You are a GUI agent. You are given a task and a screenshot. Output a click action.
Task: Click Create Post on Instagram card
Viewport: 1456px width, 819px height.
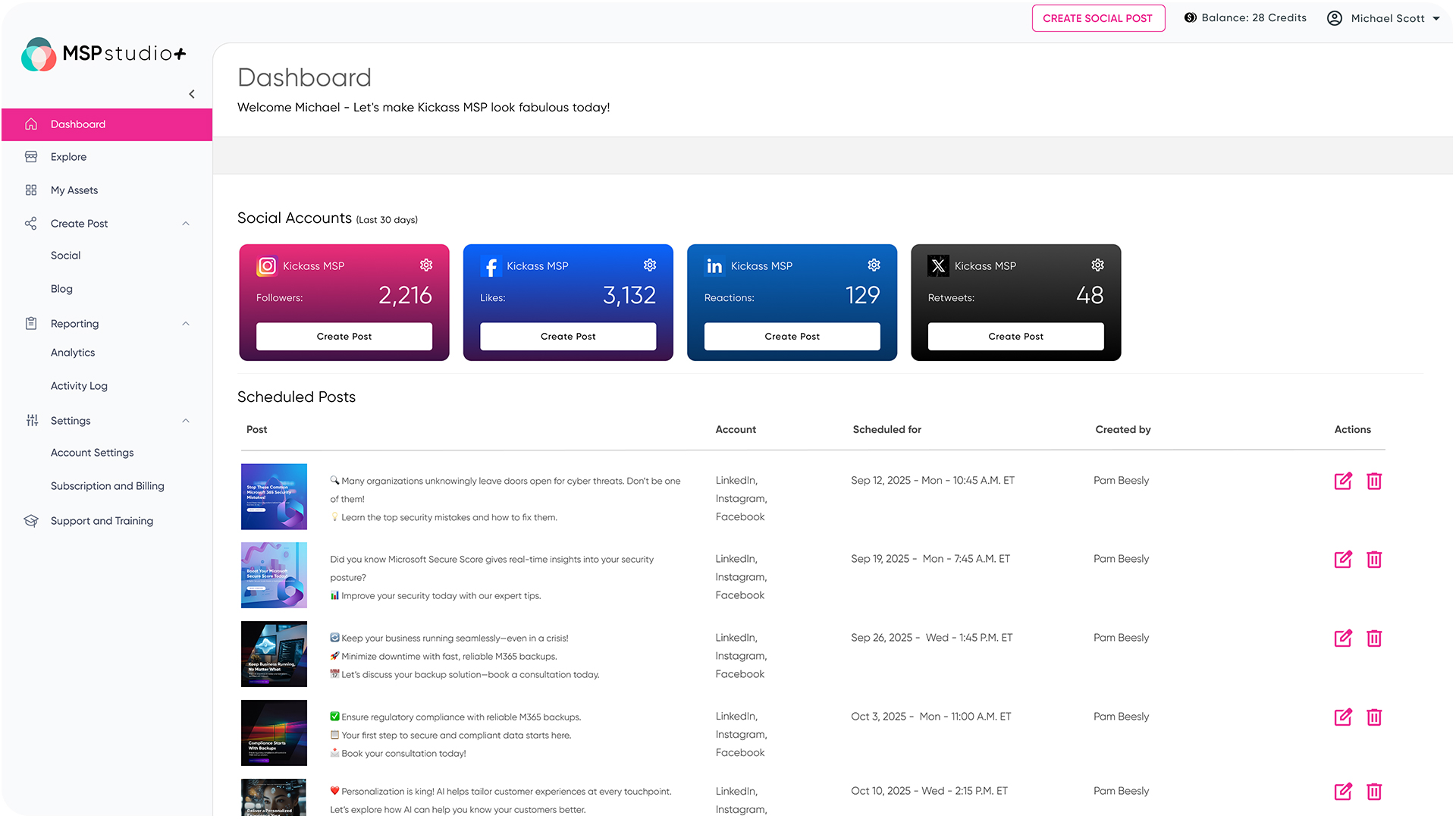(344, 337)
